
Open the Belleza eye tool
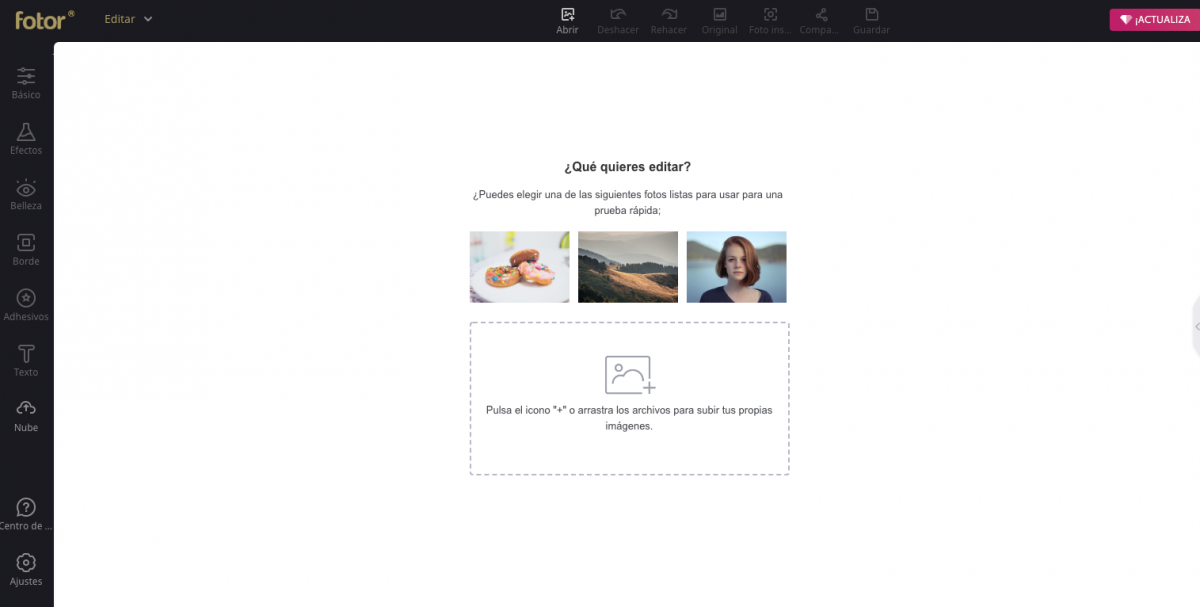point(26,193)
